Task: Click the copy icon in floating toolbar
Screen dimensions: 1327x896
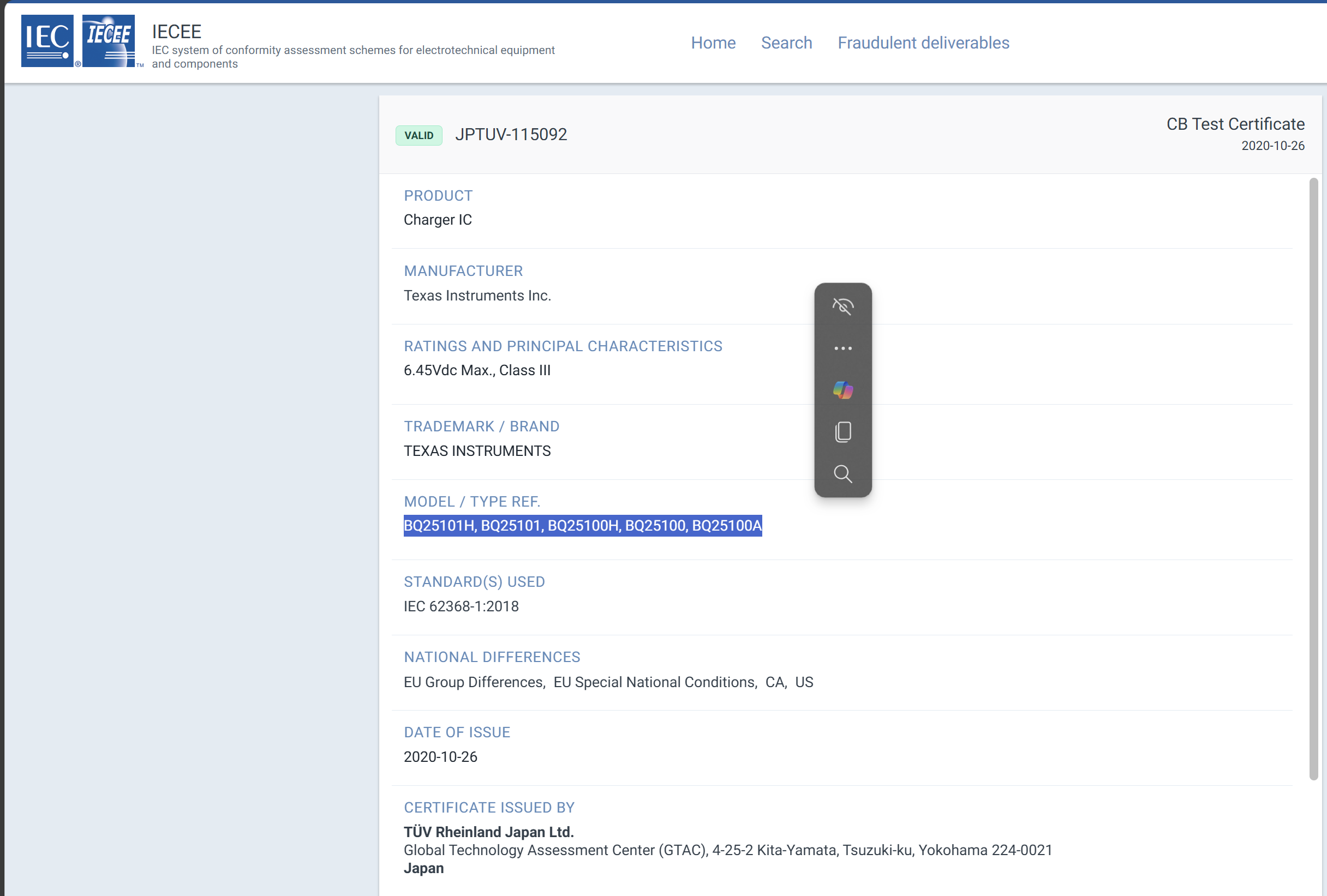Action: click(x=843, y=432)
